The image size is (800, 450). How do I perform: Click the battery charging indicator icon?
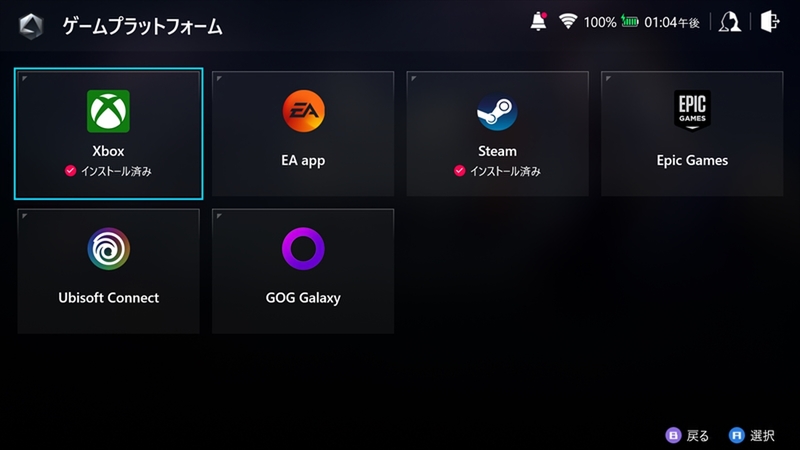(630, 21)
